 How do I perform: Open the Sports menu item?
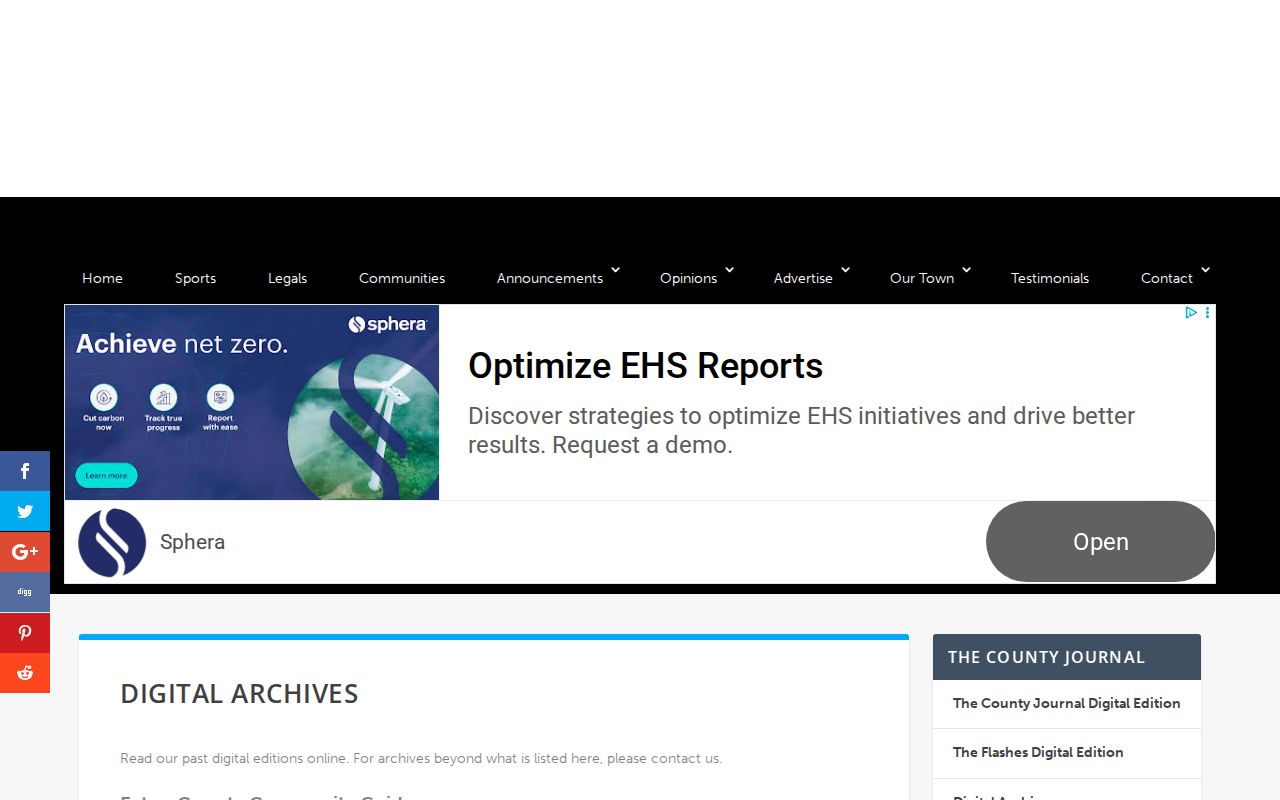[x=195, y=278]
